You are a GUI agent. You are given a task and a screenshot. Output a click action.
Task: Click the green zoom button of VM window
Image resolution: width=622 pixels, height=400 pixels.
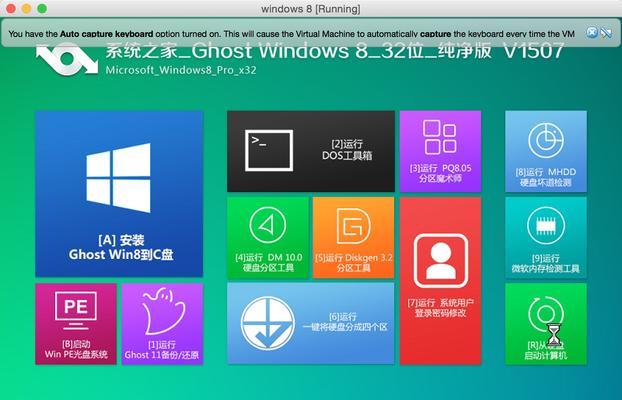pyautogui.click(x=42, y=9)
